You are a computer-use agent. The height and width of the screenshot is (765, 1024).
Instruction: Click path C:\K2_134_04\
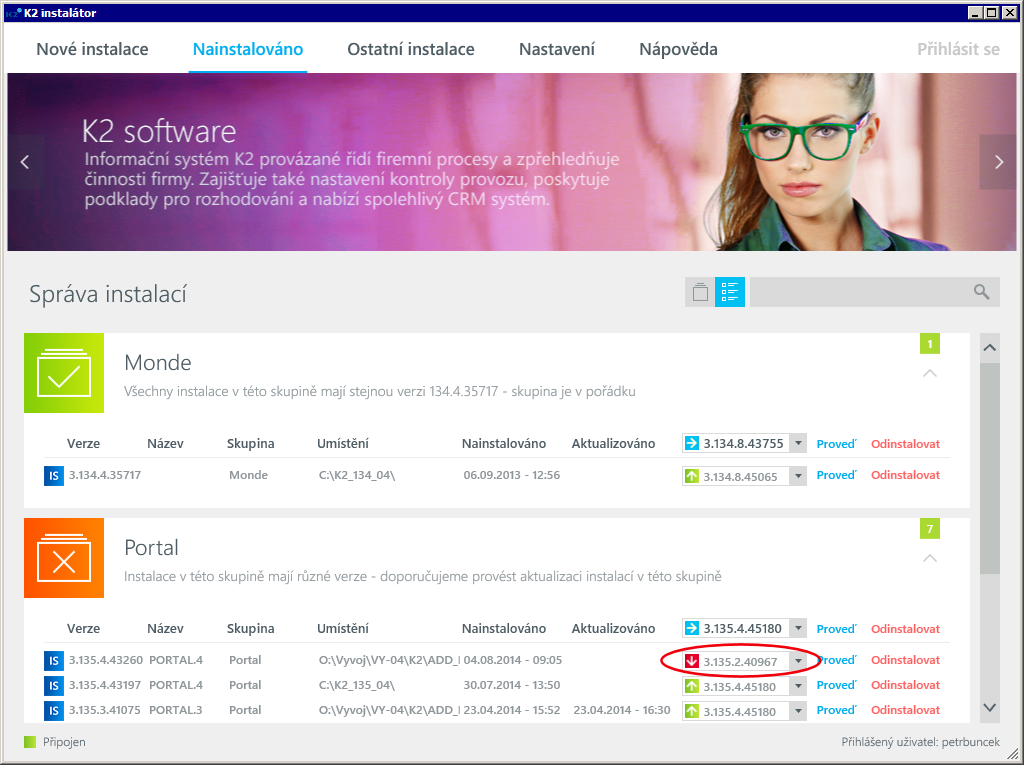click(x=357, y=475)
